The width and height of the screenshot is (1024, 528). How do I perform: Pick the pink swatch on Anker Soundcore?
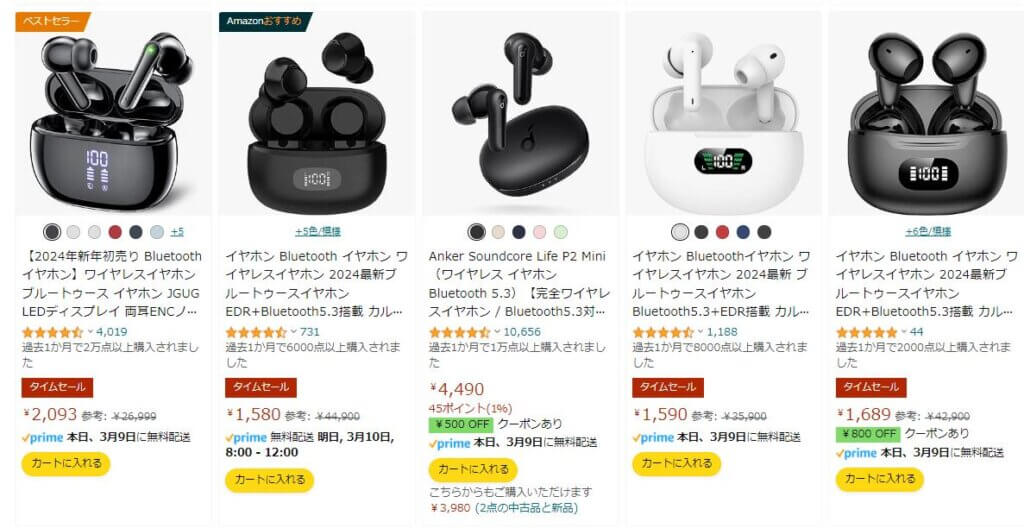tap(539, 231)
